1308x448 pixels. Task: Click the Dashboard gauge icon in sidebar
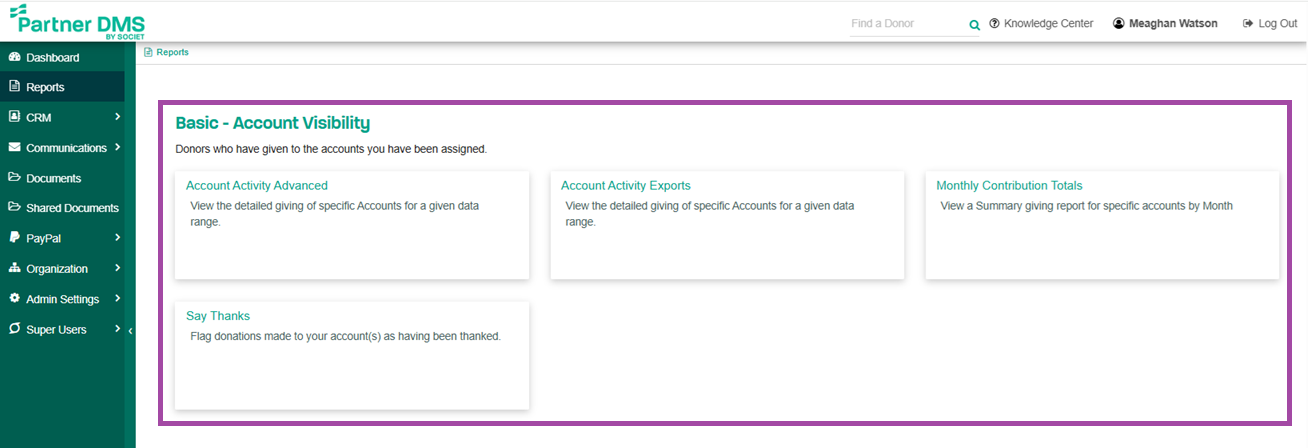pos(14,57)
